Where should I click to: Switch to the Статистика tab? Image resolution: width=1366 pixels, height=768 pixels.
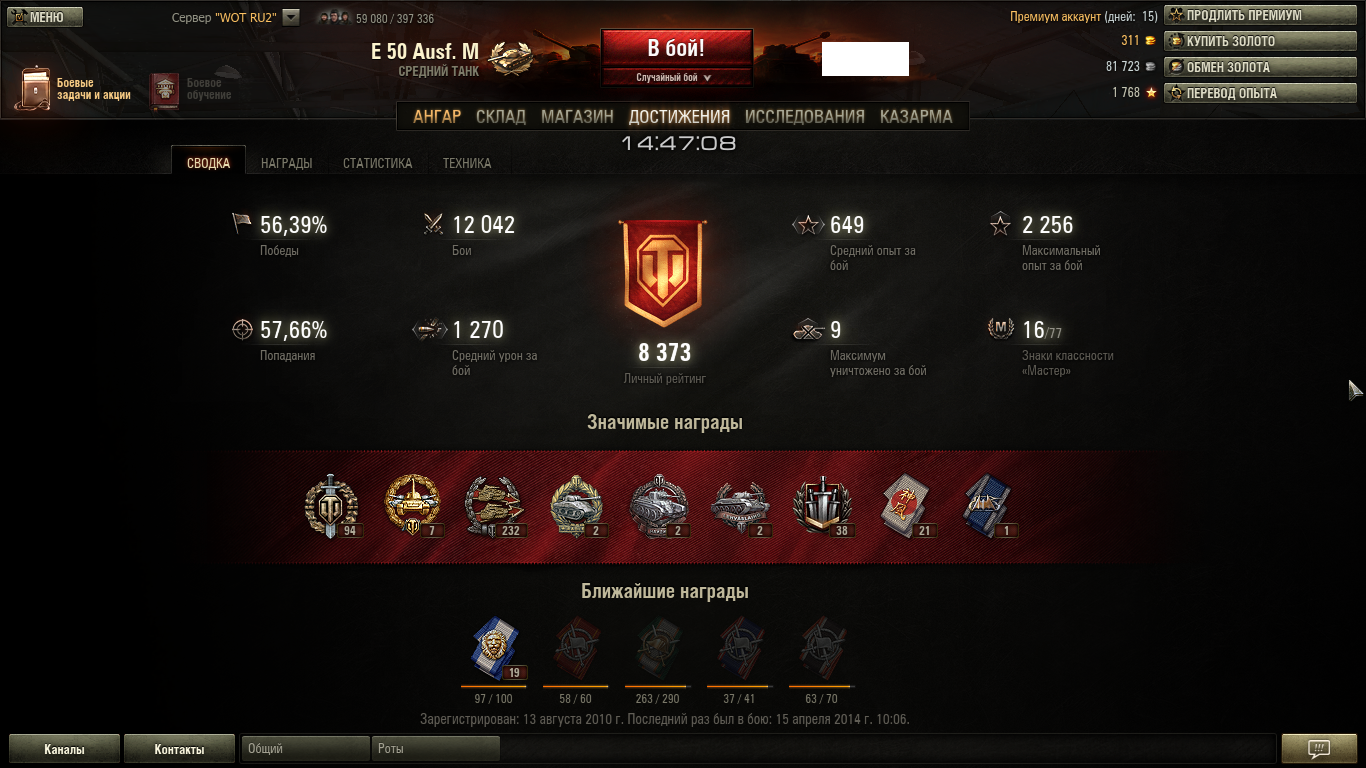[377, 163]
